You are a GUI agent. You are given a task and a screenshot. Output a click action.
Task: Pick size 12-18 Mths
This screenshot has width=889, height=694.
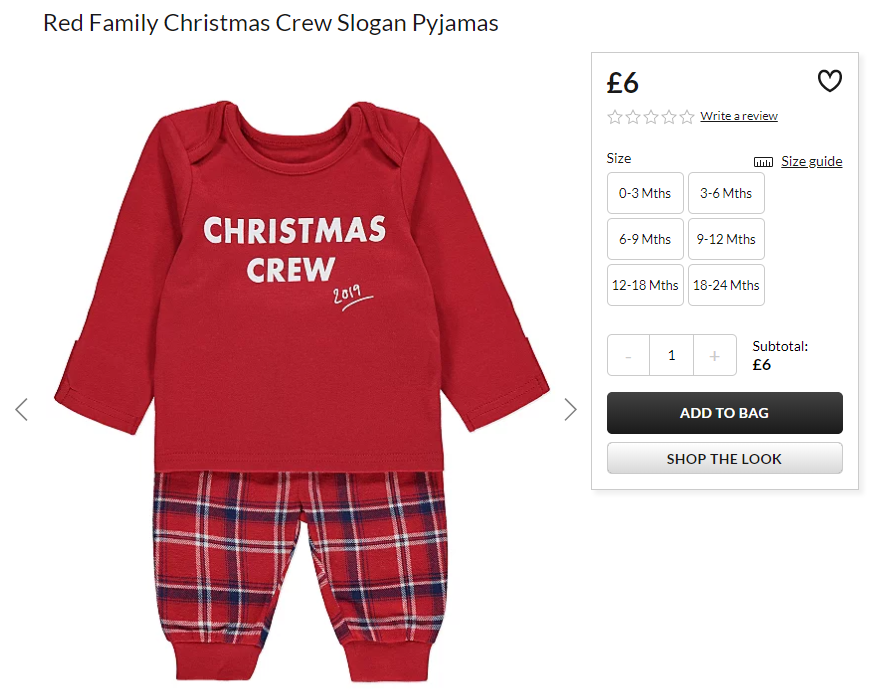coord(645,285)
